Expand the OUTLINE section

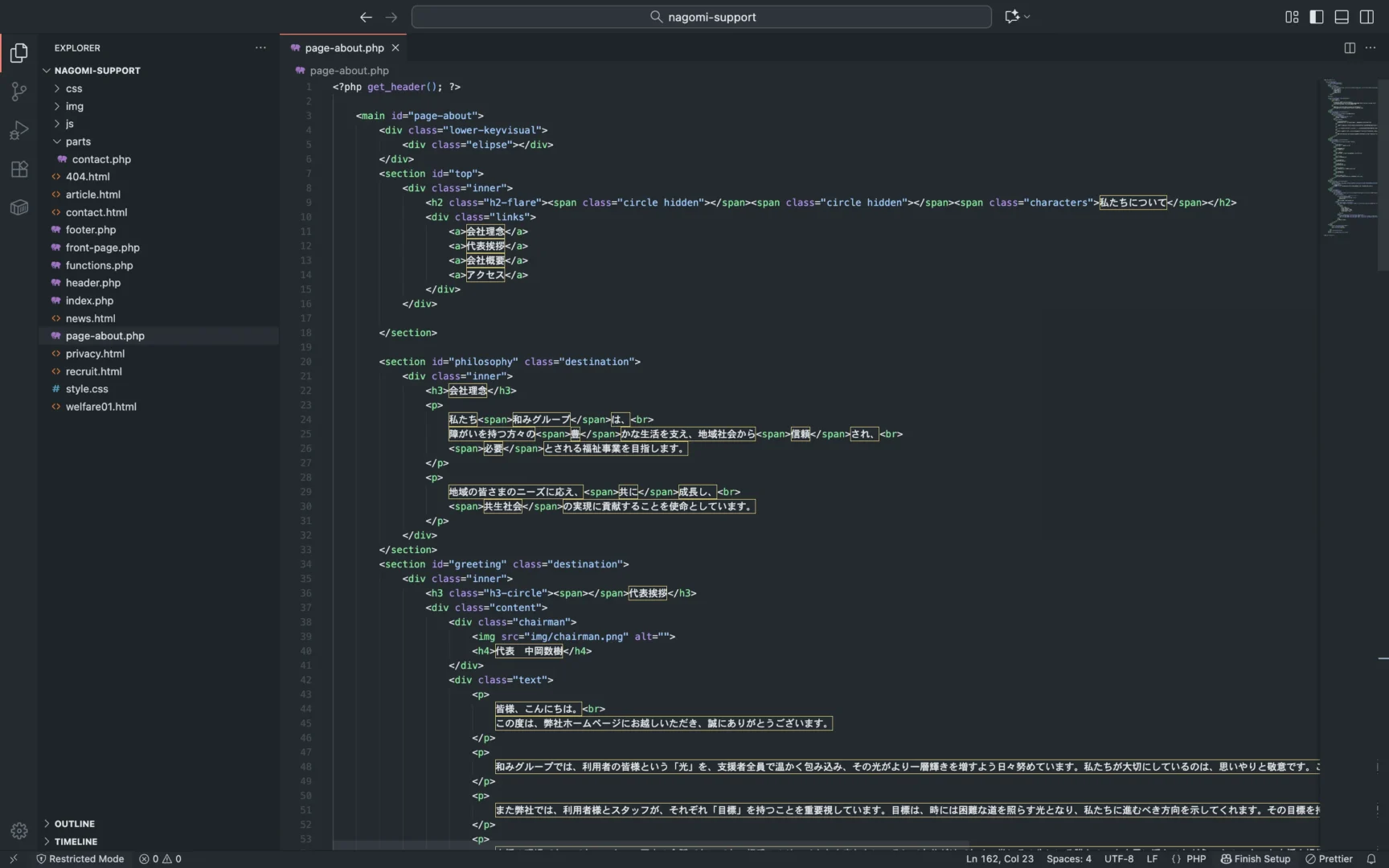(75, 824)
